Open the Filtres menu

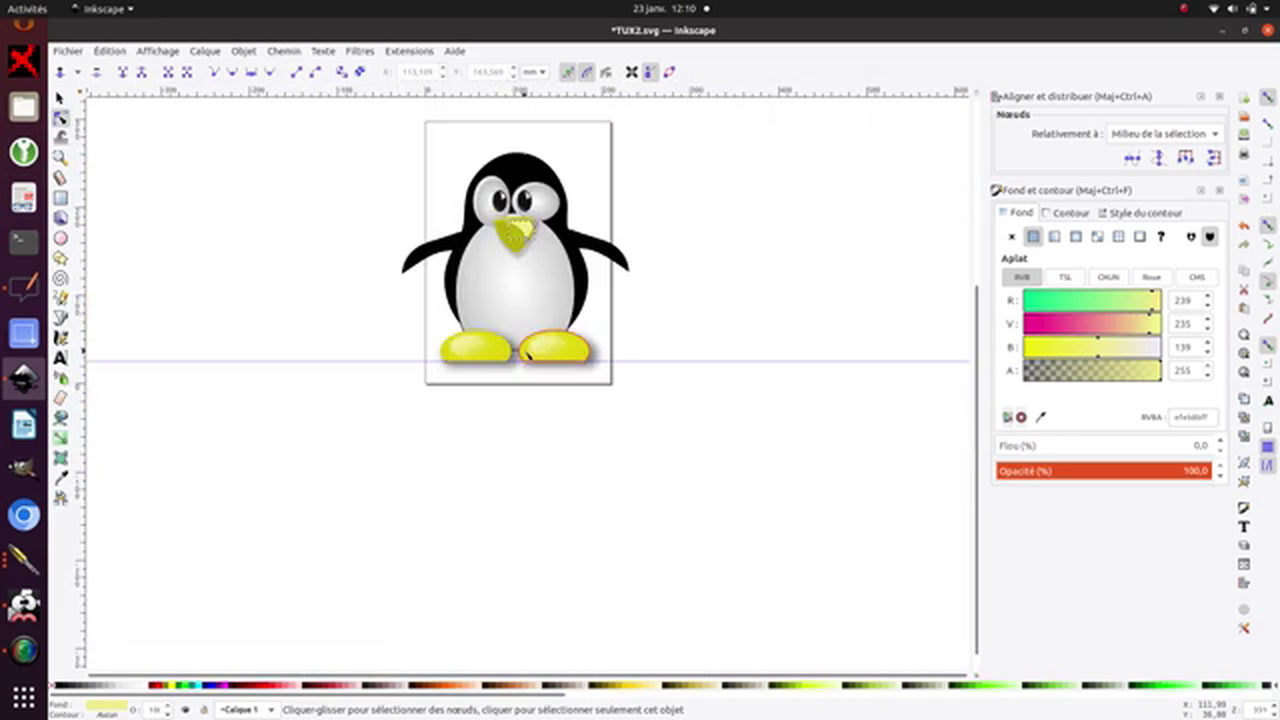click(x=359, y=51)
